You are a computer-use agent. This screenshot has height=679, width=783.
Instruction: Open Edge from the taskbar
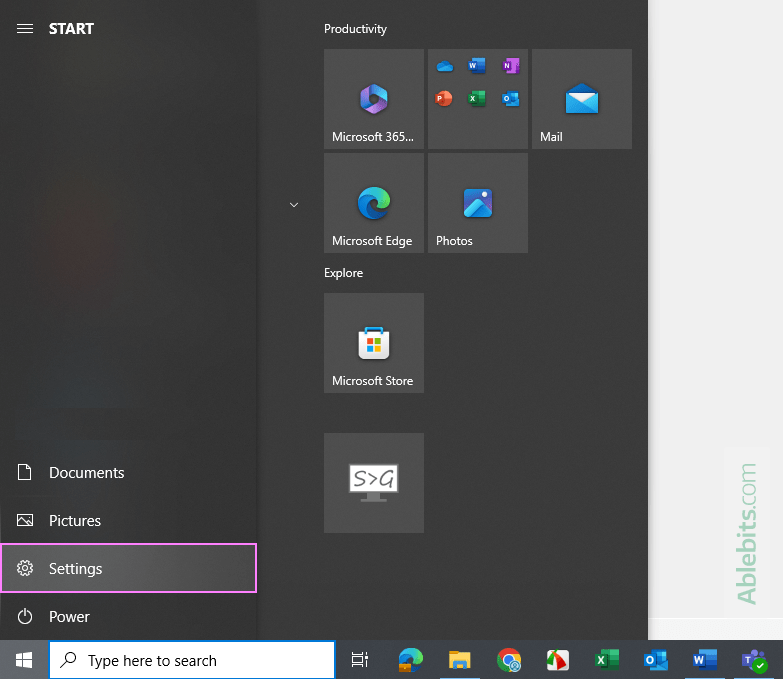click(x=410, y=660)
